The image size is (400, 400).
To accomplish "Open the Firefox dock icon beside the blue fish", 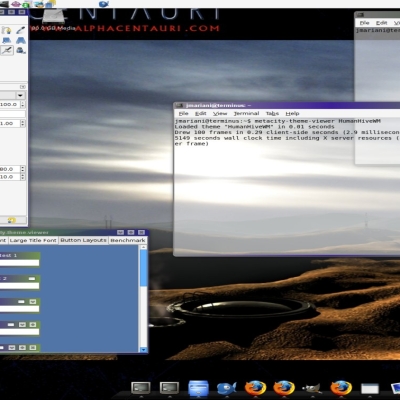I will 255,388.
